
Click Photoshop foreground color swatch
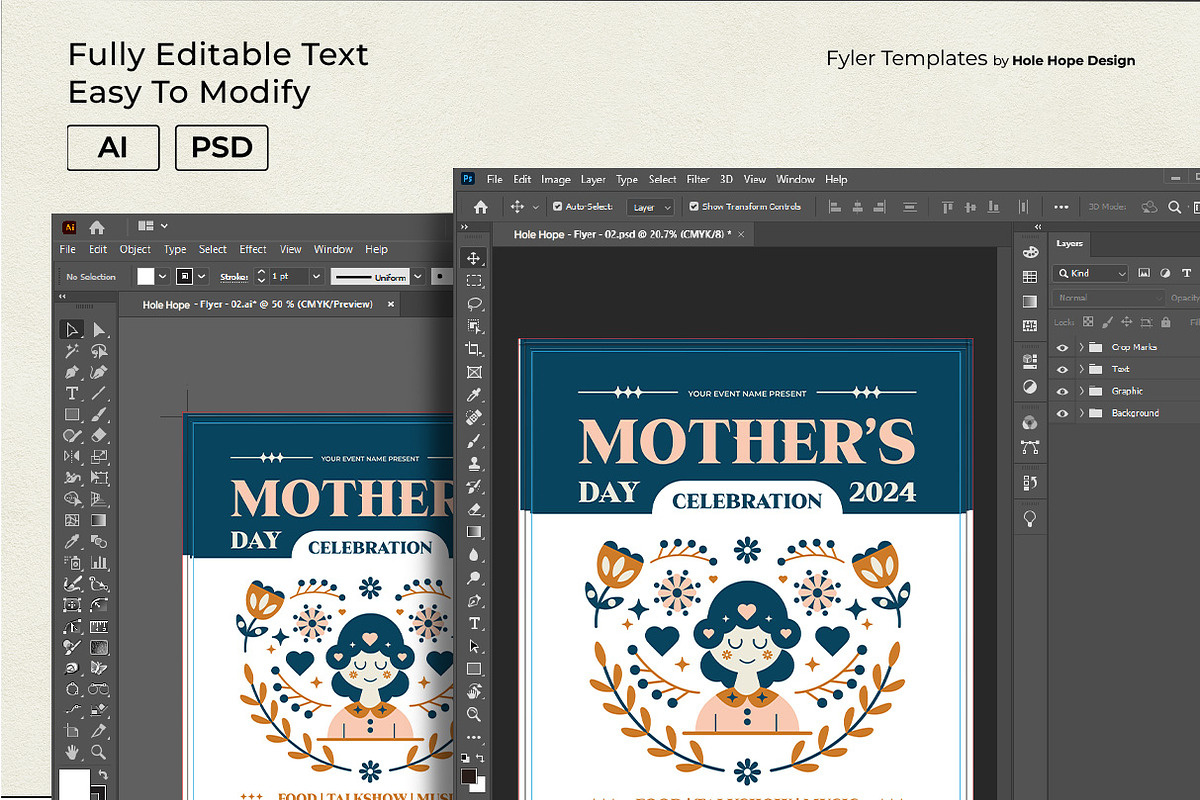coord(469,776)
